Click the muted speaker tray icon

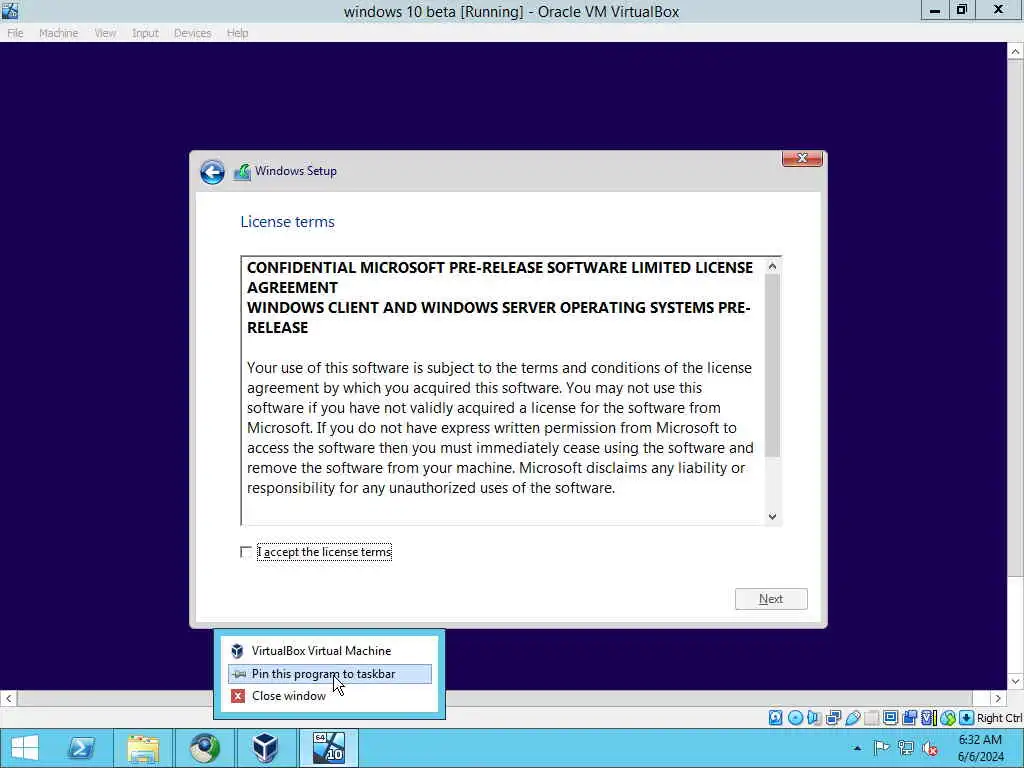click(931, 748)
